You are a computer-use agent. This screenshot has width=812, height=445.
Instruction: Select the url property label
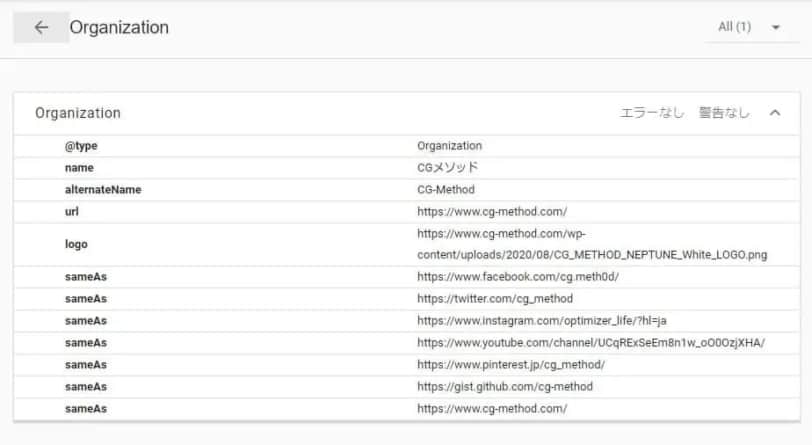tap(72, 211)
